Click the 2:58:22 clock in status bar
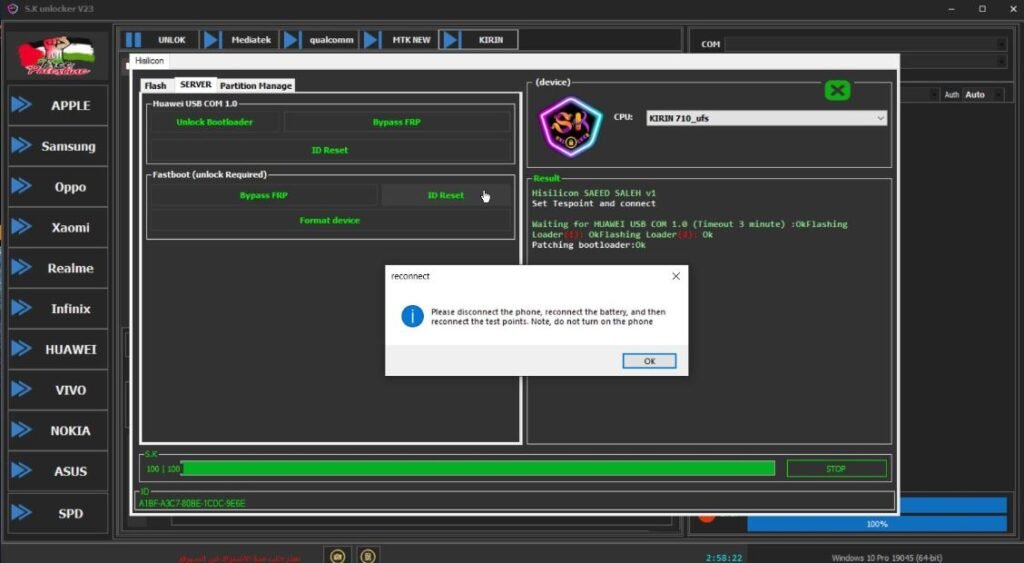Viewport: 1024px width, 563px height. point(724,558)
